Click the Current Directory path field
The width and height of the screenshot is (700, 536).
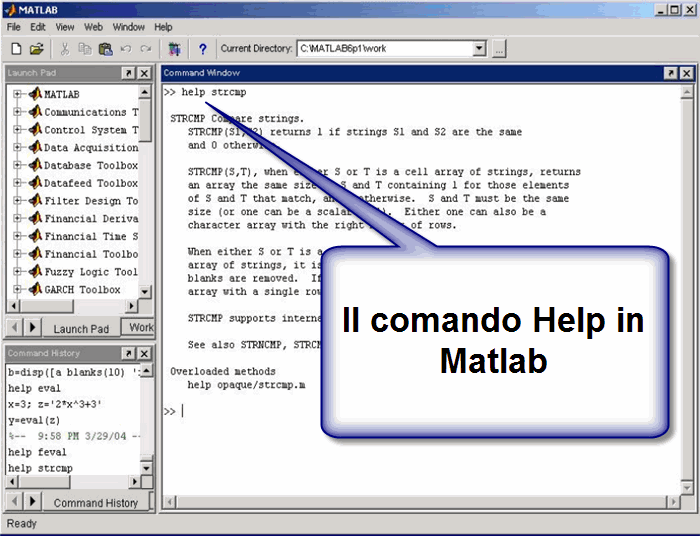click(385, 48)
